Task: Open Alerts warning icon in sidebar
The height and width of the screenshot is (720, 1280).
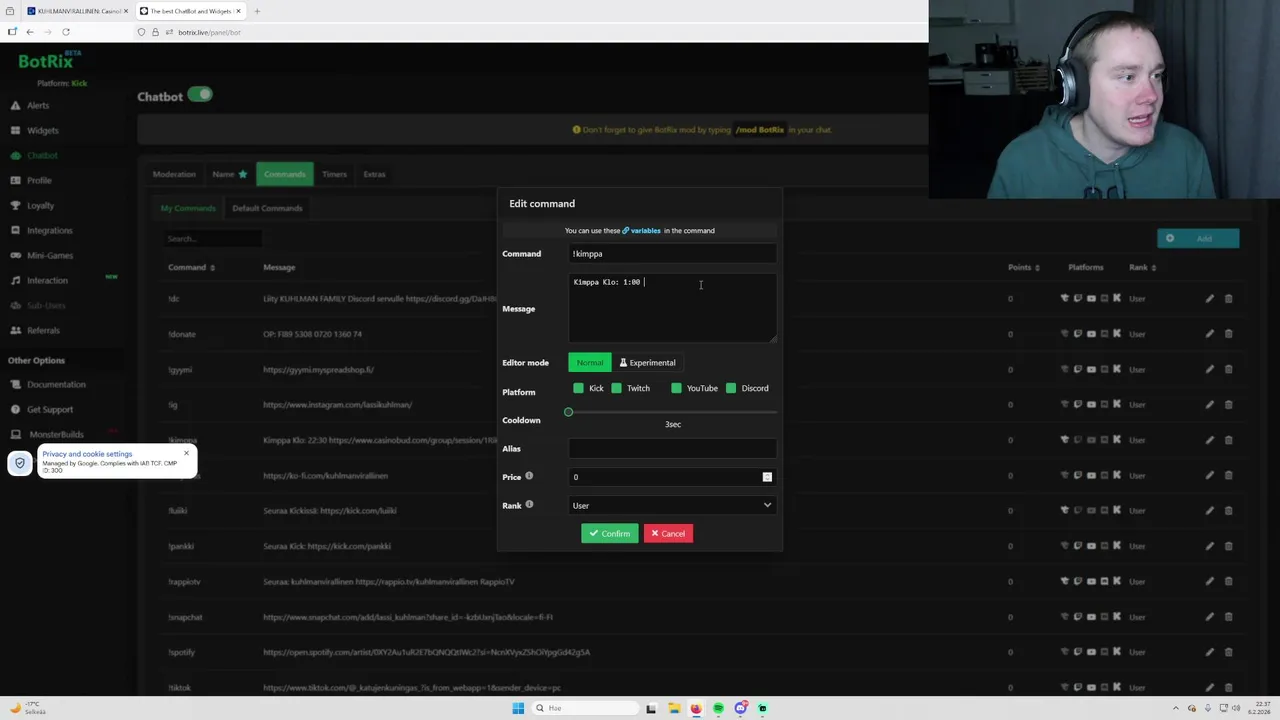Action: tap(15, 105)
